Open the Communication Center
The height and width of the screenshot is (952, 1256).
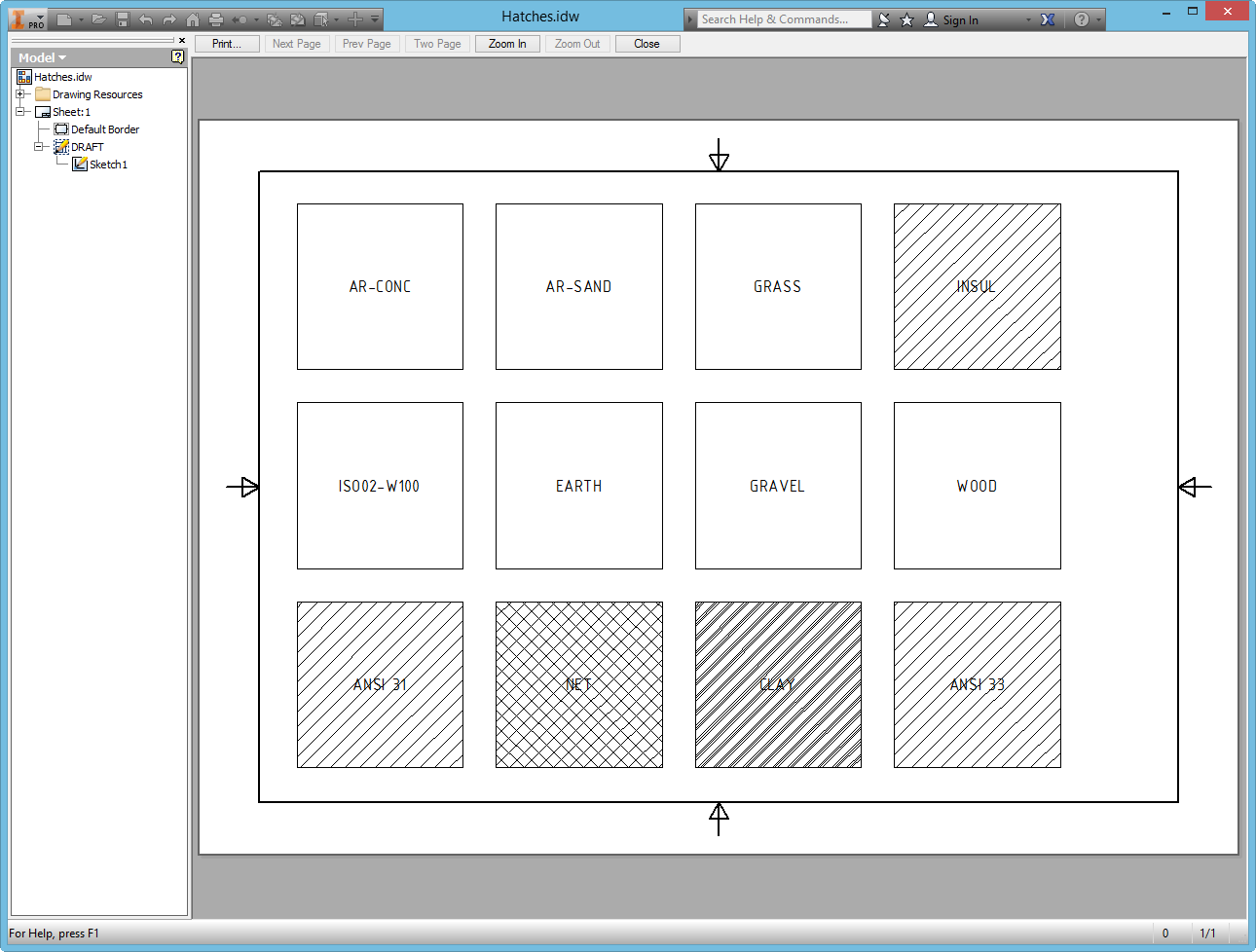click(884, 19)
